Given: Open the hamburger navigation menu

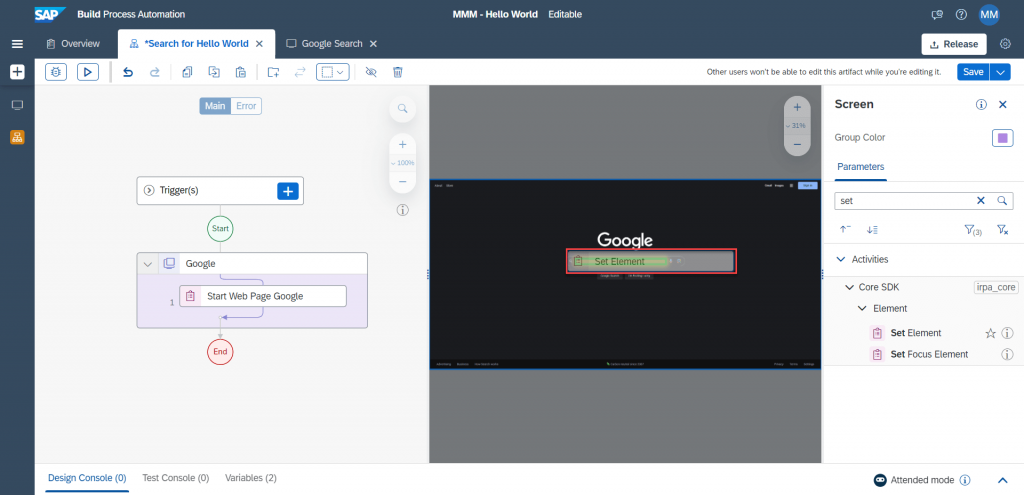Looking at the screenshot, I should pos(18,44).
